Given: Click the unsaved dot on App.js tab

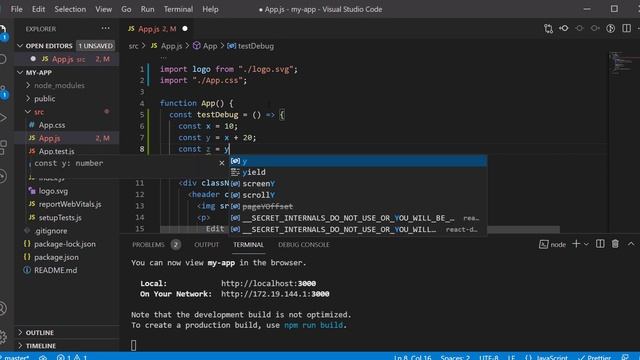Looking at the screenshot, I should tap(185, 29).
